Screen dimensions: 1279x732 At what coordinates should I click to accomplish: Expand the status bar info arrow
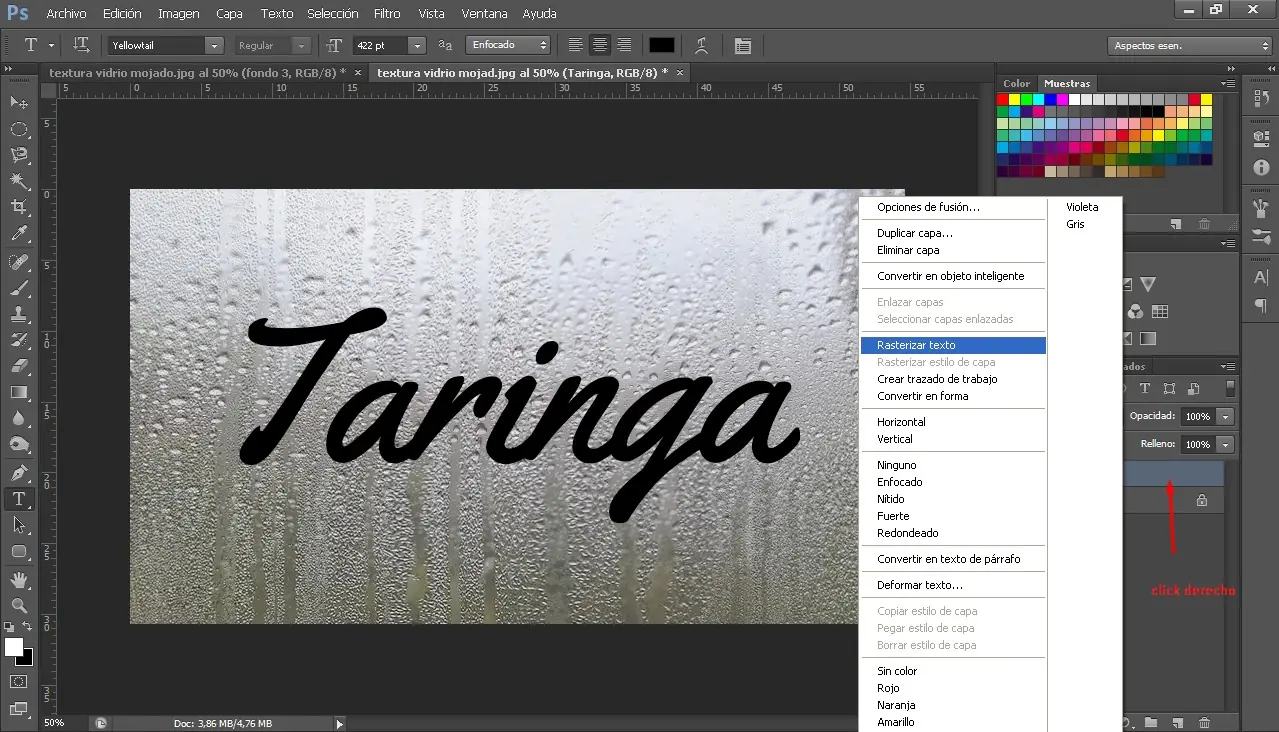click(339, 723)
